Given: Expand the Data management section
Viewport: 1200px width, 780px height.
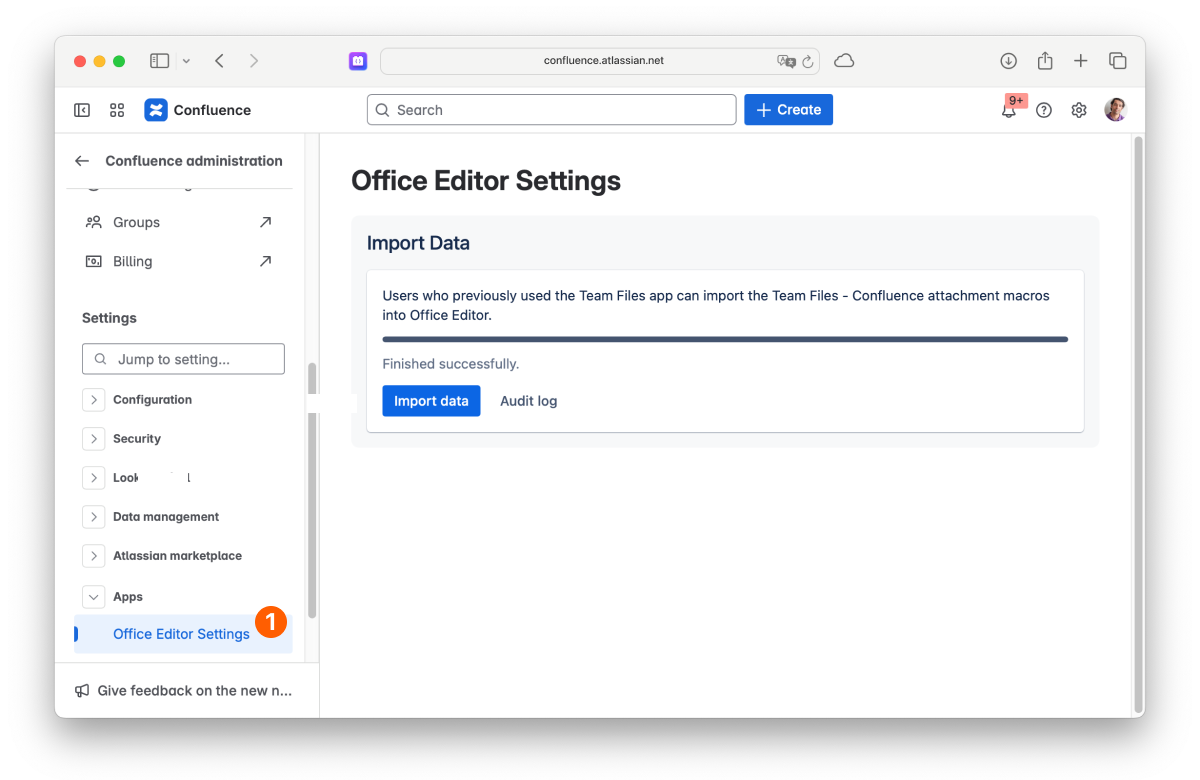Looking at the screenshot, I should [94, 517].
